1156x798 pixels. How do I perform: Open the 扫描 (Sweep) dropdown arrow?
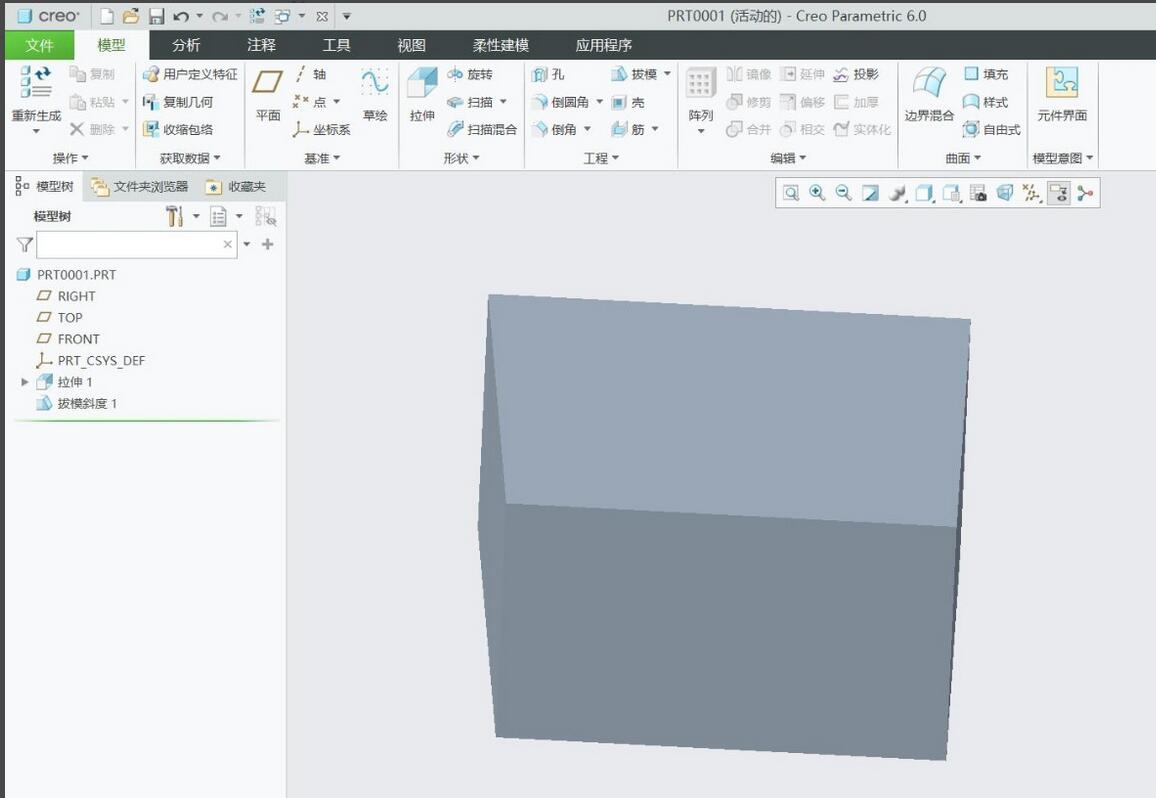click(504, 103)
